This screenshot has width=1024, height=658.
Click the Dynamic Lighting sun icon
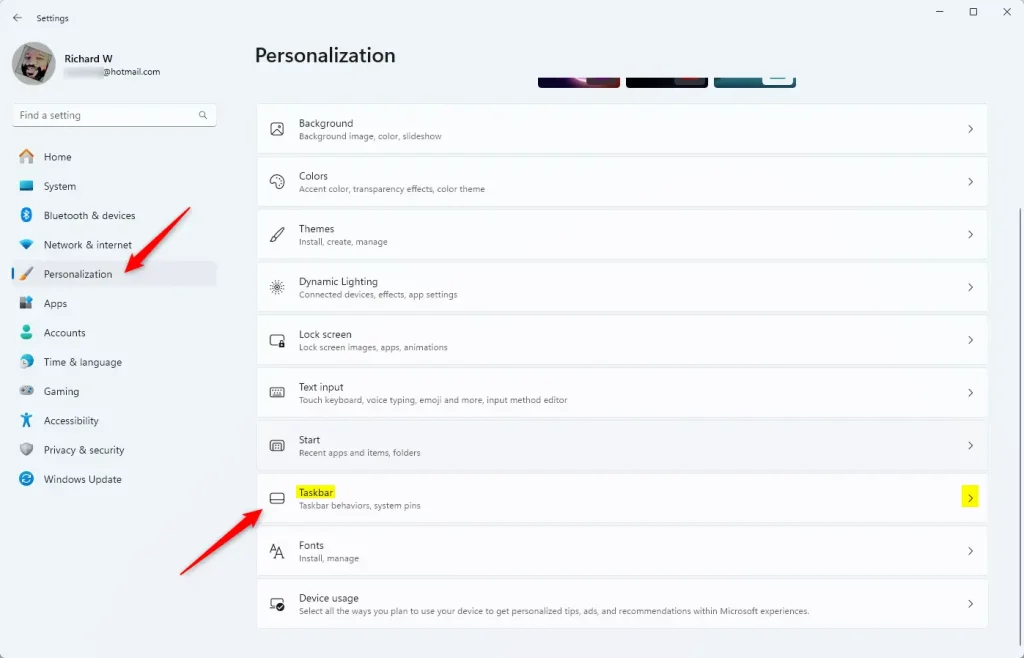[x=277, y=288]
